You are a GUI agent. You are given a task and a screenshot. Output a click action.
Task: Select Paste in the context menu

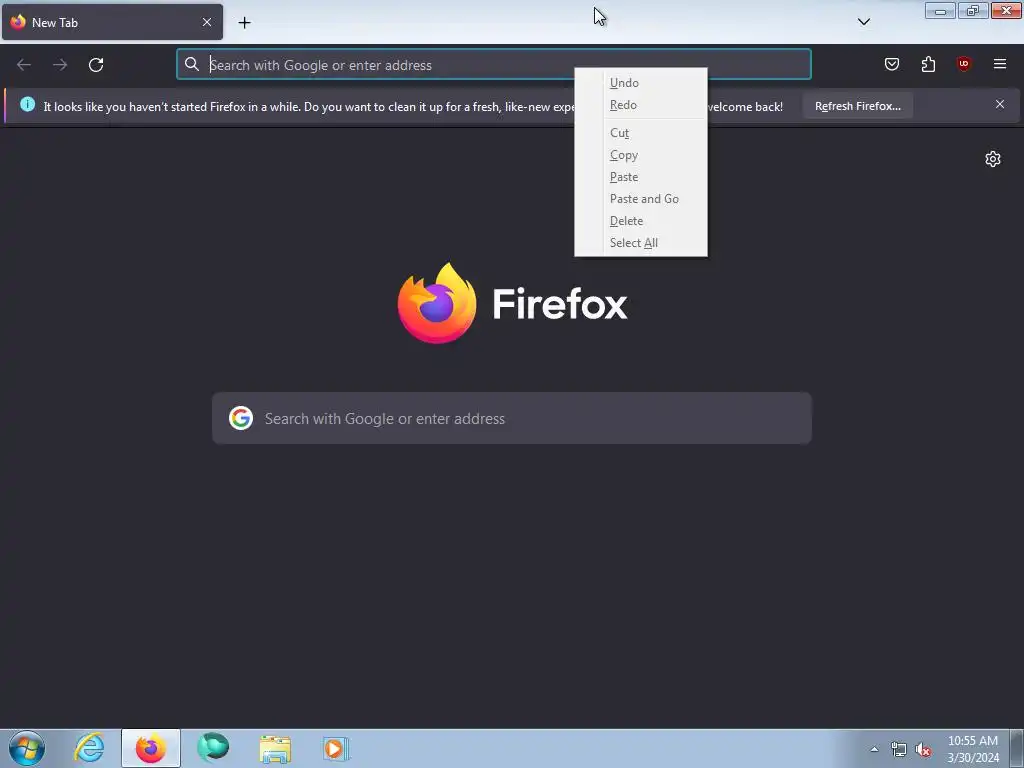pos(641,177)
